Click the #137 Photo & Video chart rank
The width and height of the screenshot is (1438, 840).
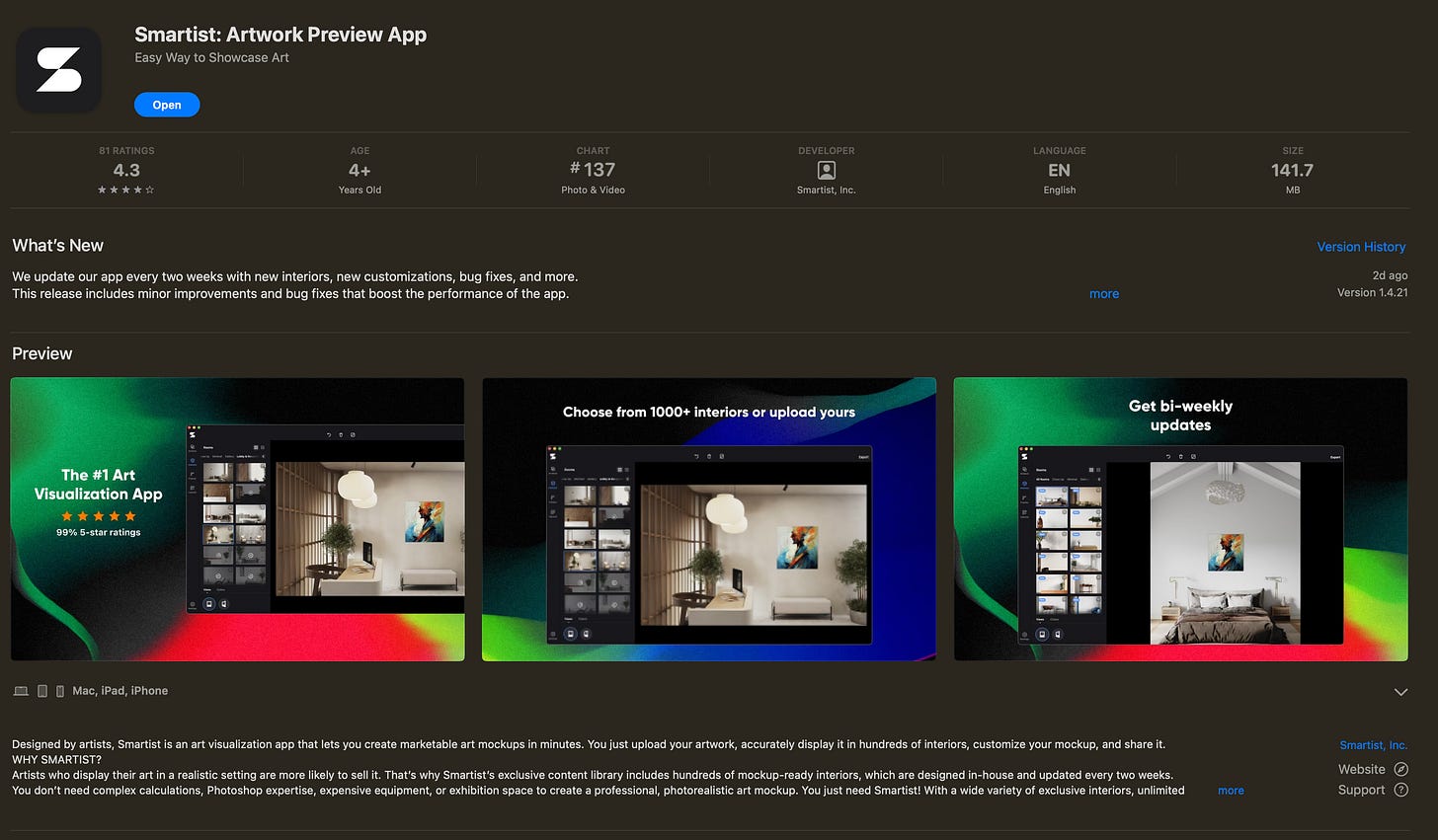coord(594,170)
